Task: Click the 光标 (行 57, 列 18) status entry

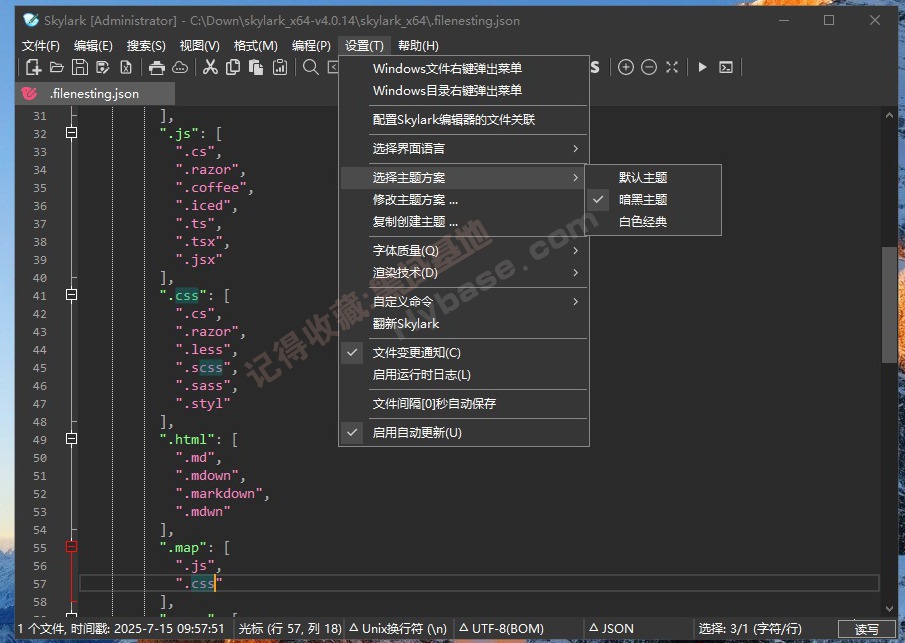Action: pos(290,629)
